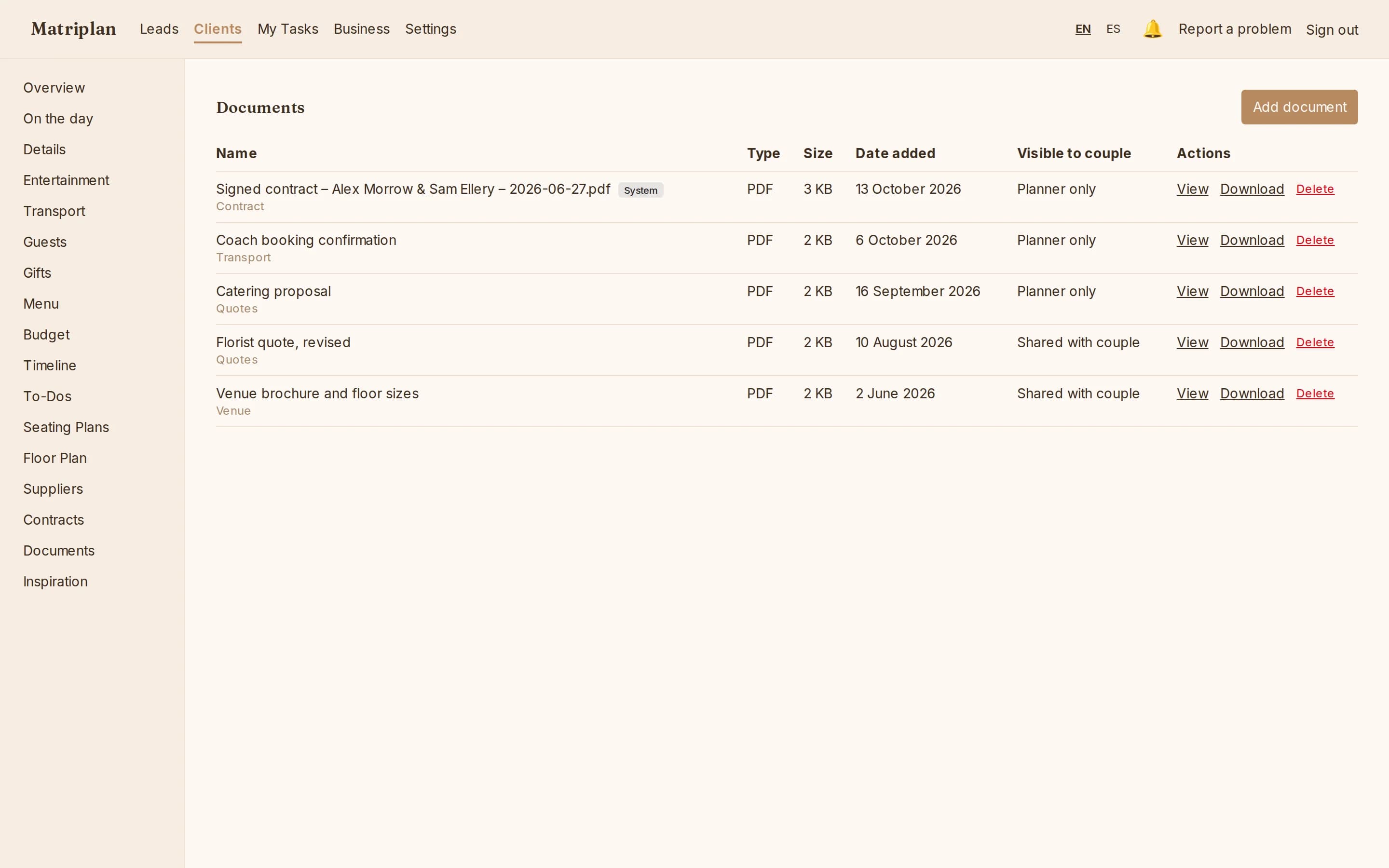Open Suppliers in the sidebar
This screenshot has width=1389, height=868.
click(53, 489)
